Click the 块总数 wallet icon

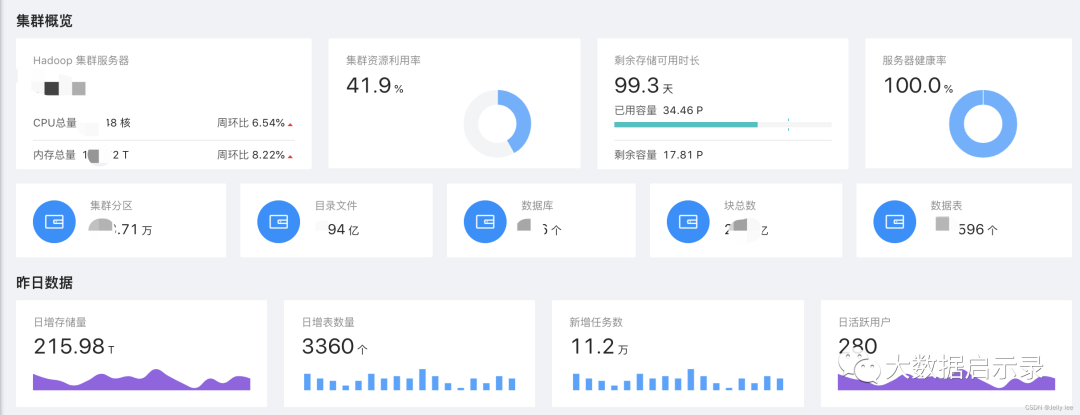pyautogui.click(x=689, y=222)
